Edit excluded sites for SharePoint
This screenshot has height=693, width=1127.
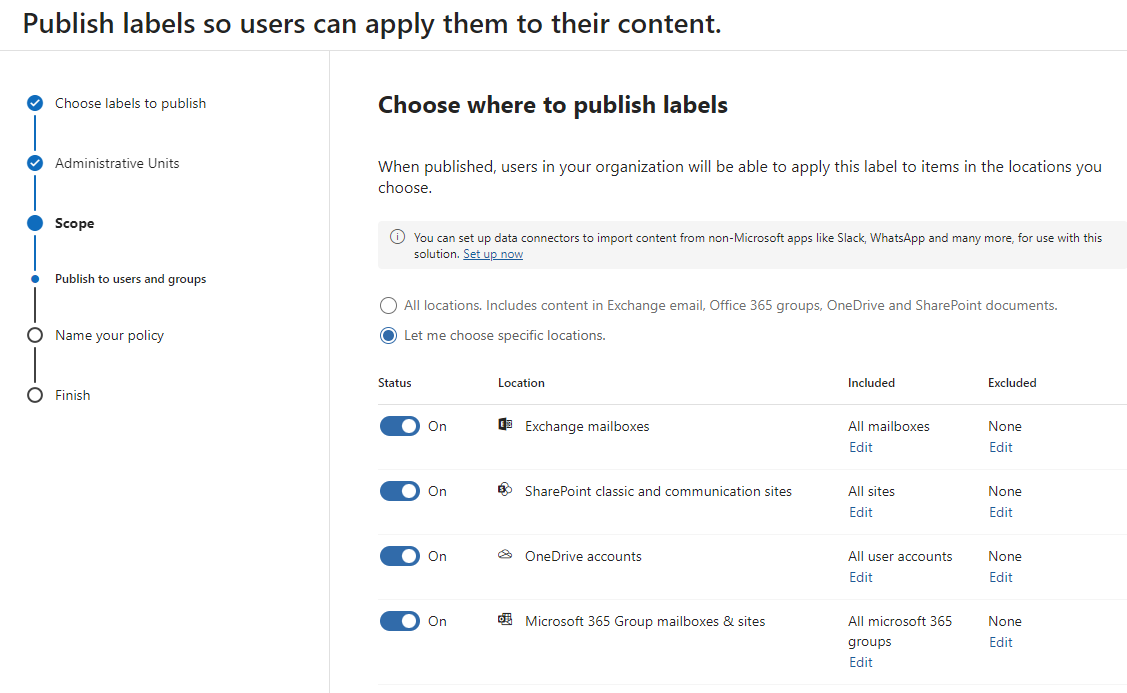pyautogui.click(x=1000, y=512)
